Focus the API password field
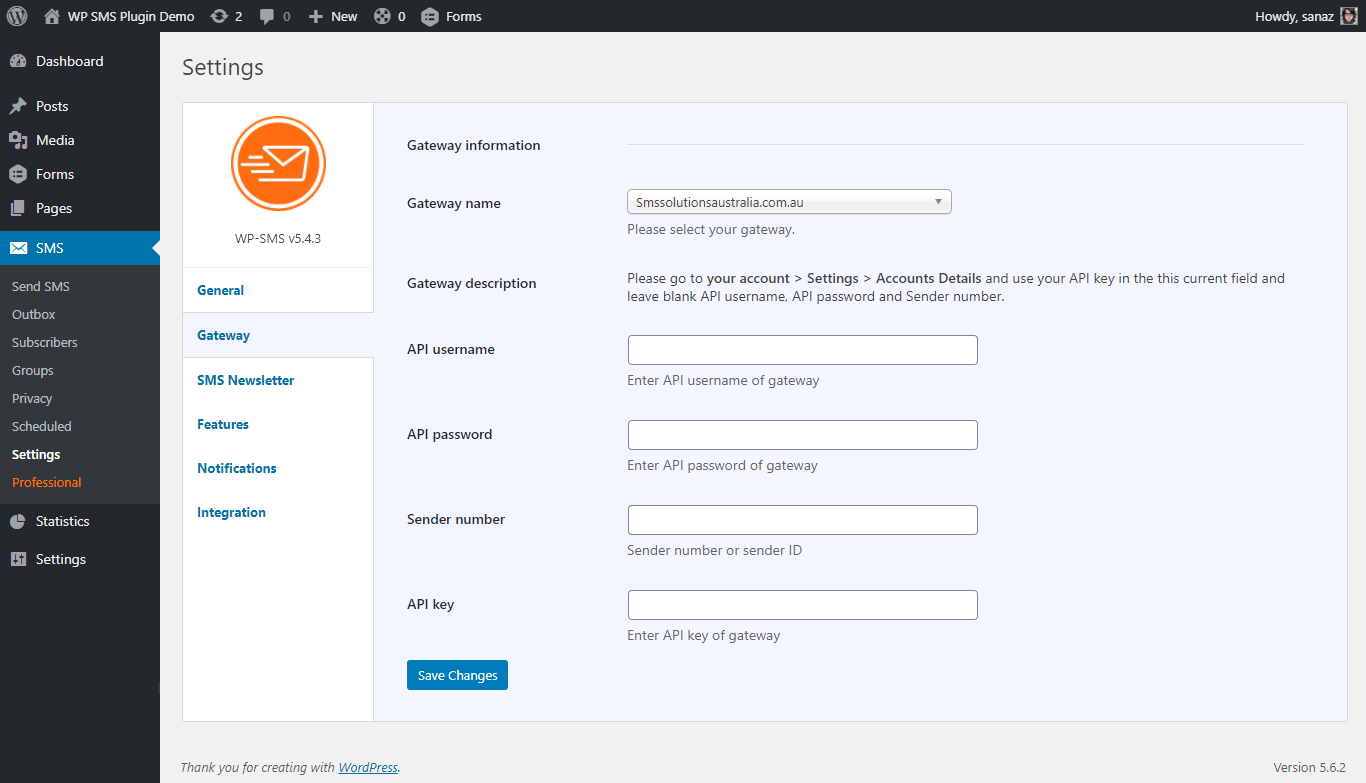 [x=803, y=435]
